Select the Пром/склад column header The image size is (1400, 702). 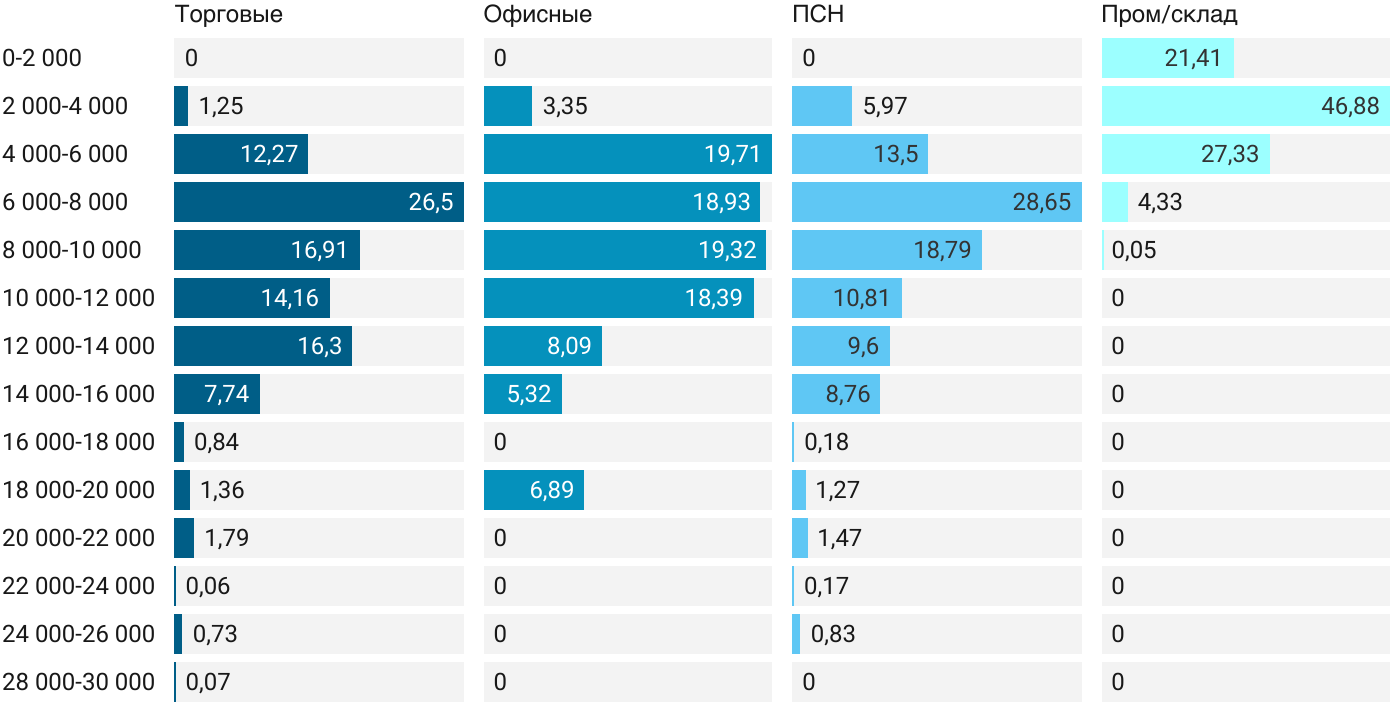pyautogui.click(x=1169, y=14)
